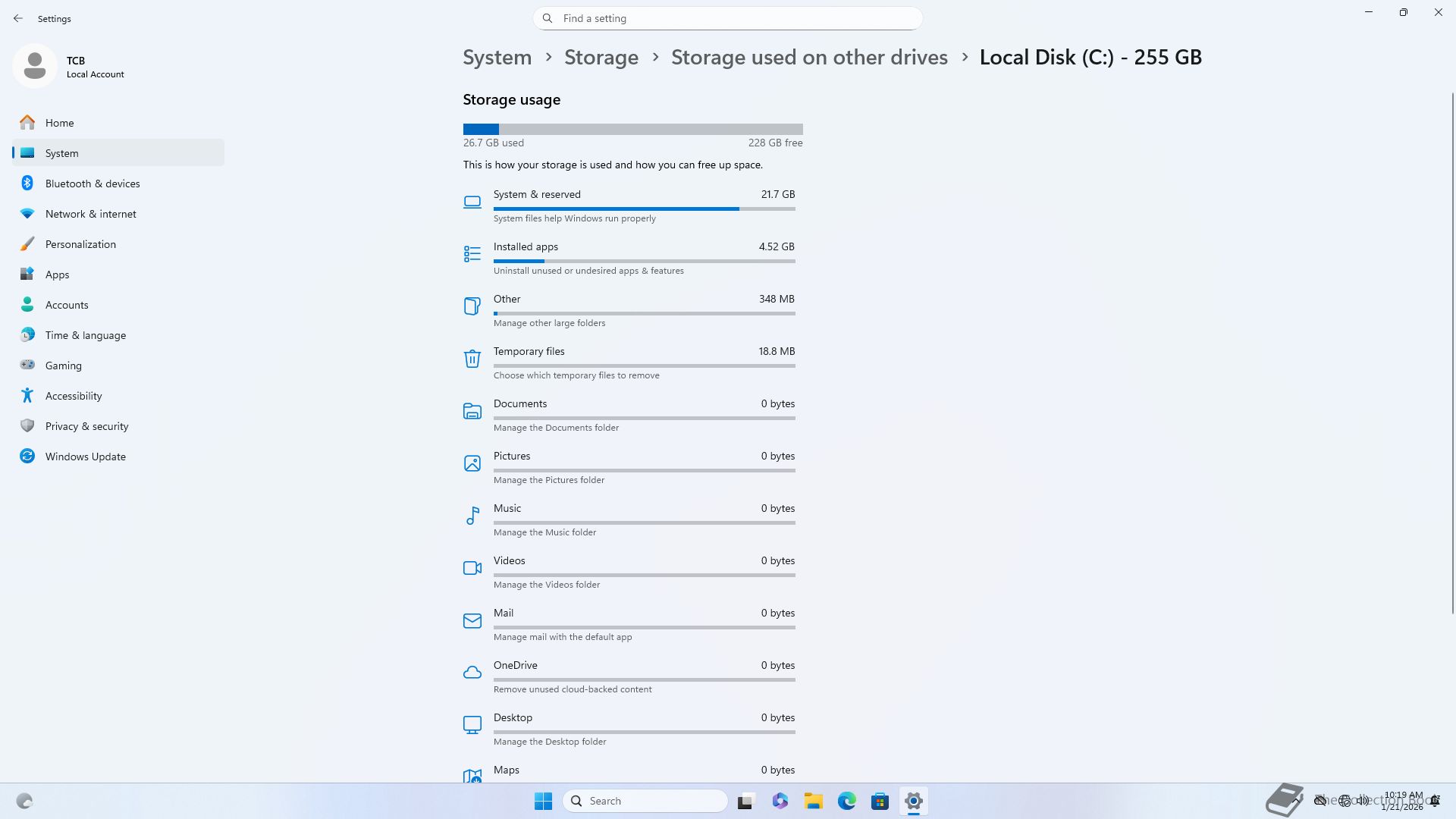This screenshot has height=819, width=1456.
Task: Click the Mail envelope icon
Action: pos(472,620)
